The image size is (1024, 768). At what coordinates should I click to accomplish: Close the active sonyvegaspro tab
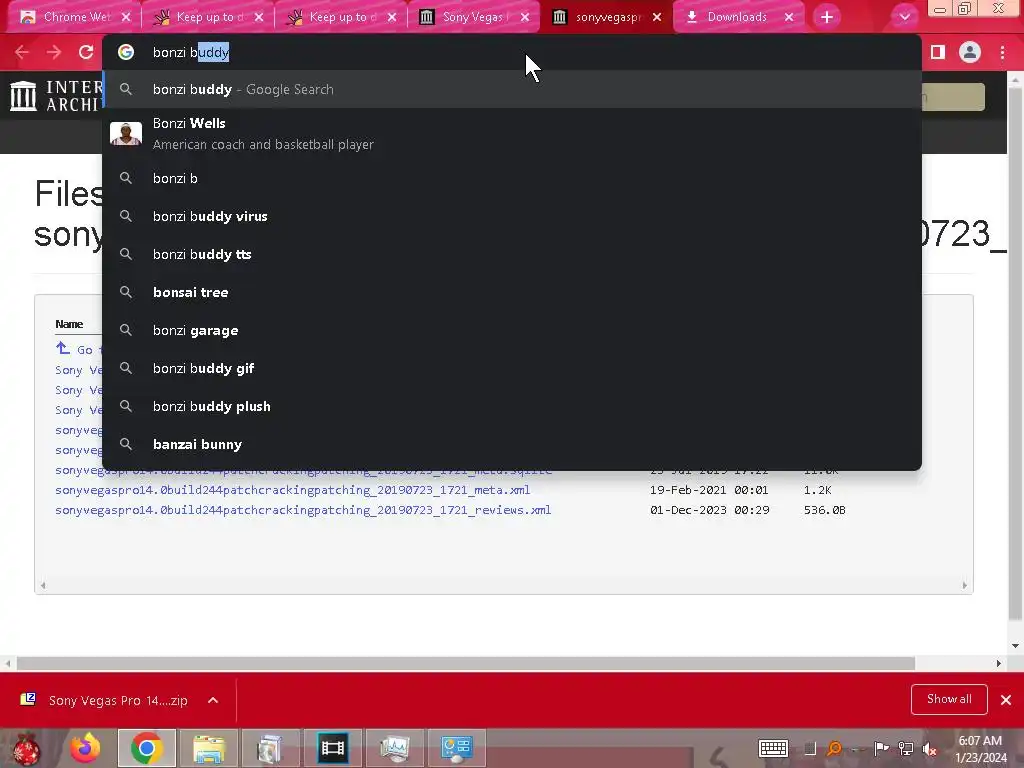[657, 17]
